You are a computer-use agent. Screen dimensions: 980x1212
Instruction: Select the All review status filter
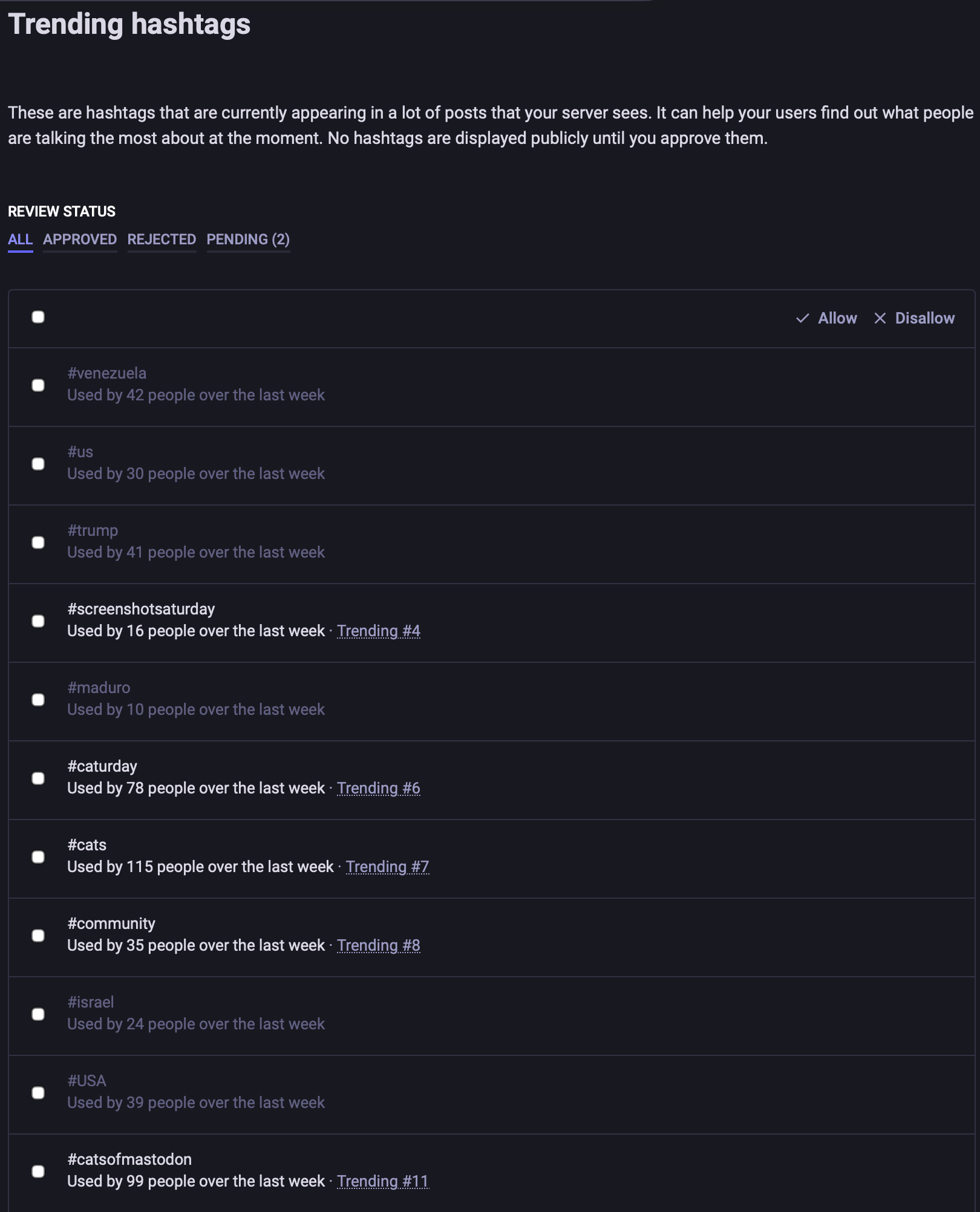click(20, 239)
